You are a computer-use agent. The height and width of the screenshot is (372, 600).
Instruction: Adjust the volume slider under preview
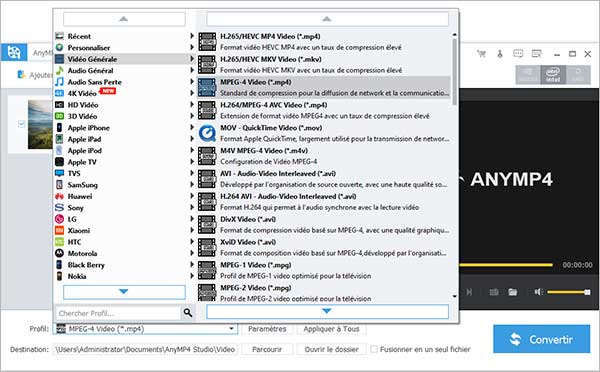point(569,292)
